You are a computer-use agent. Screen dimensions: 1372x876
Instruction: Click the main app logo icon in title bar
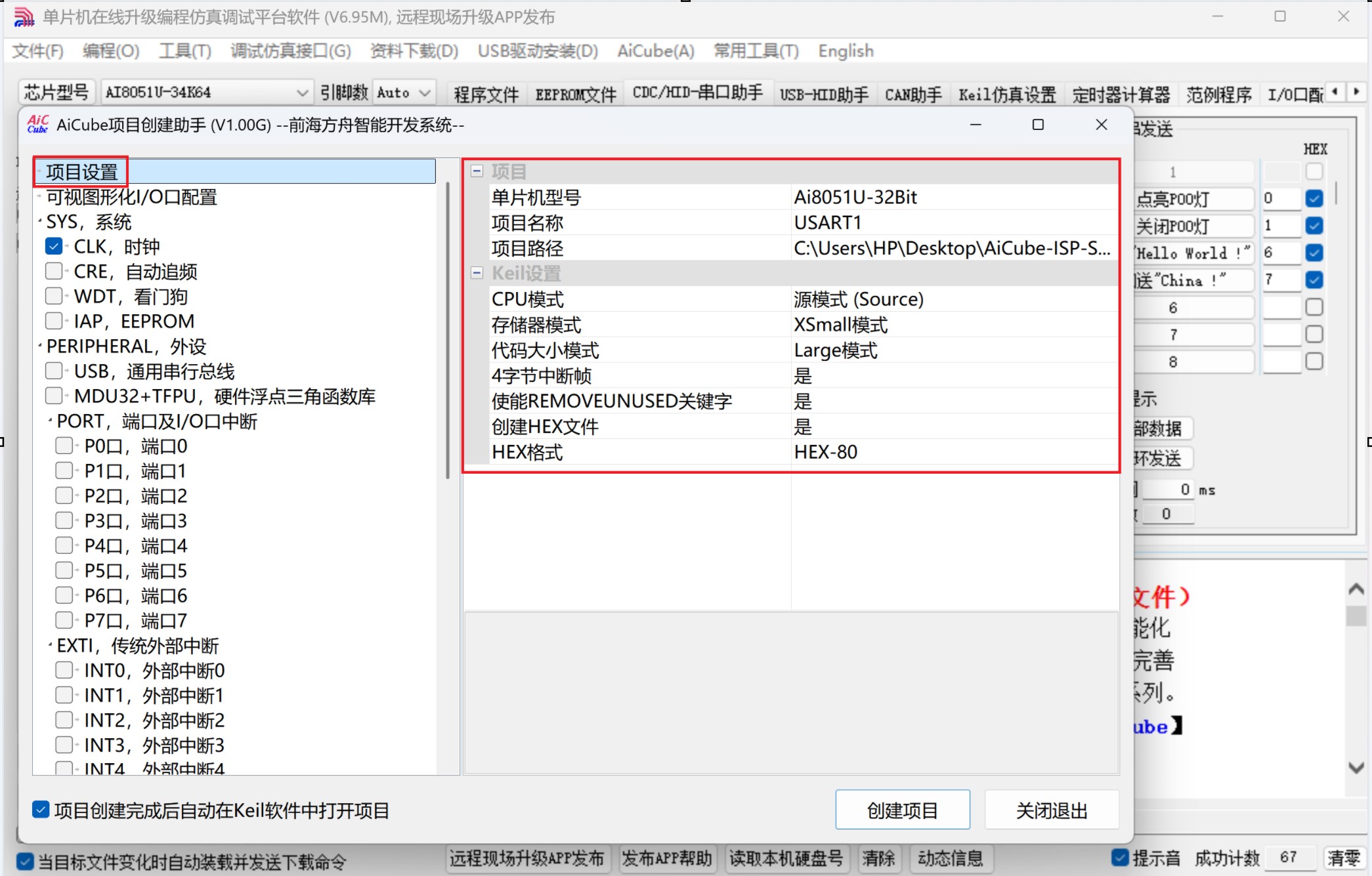point(24,17)
